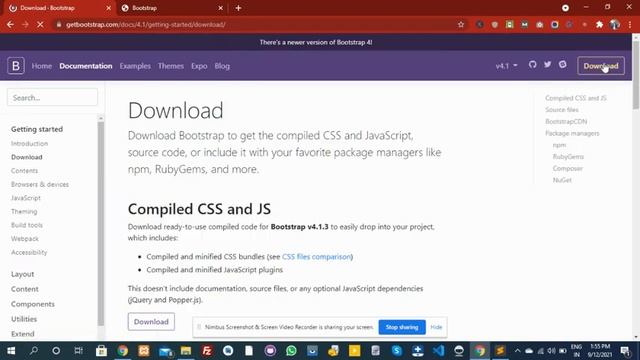The width and height of the screenshot is (640, 360).
Task: Click Stop sharing button
Action: click(402, 327)
